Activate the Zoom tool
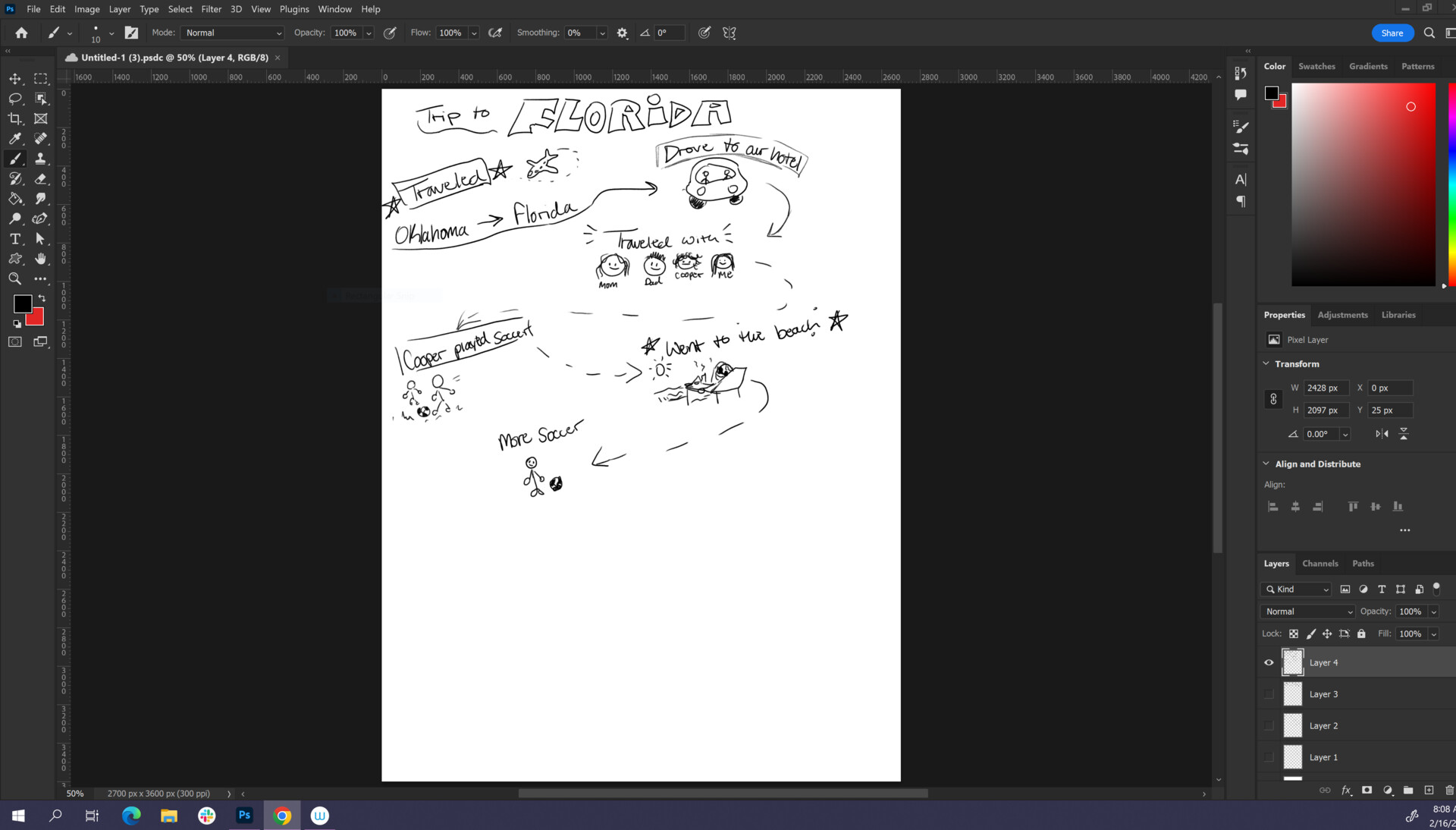The width and height of the screenshot is (1456, 830). (x=15, y=278)
